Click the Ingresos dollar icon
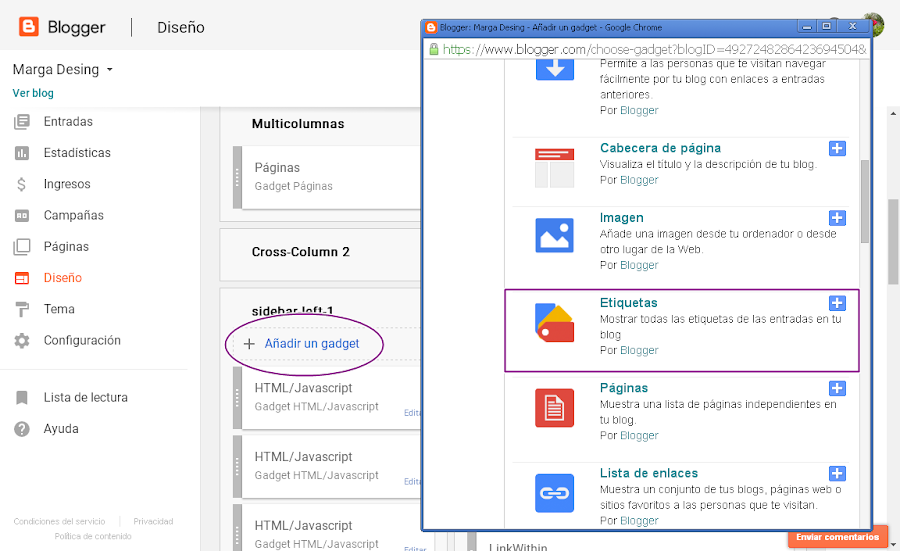Image resolution: width=900 pixels, height=551 pixels. (x=22, y=184)
